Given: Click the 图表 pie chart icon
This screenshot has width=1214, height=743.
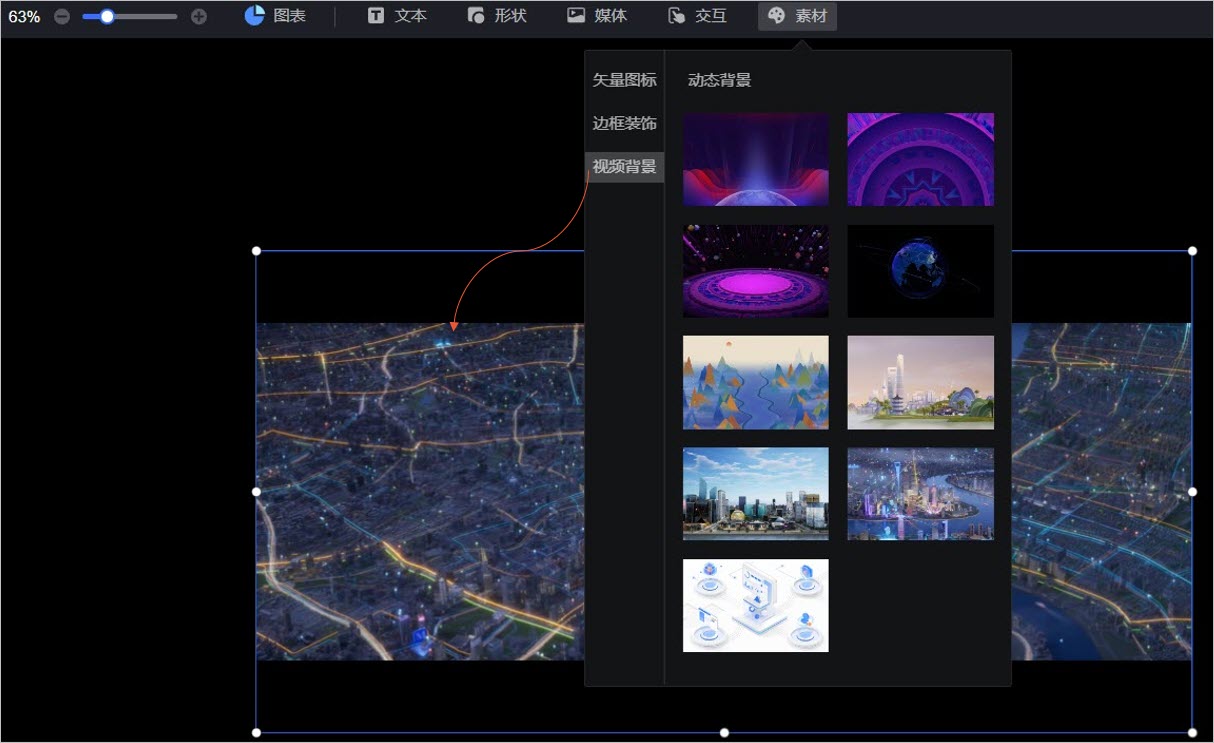Looking at the screenshot, I should (x=255, y=16).
